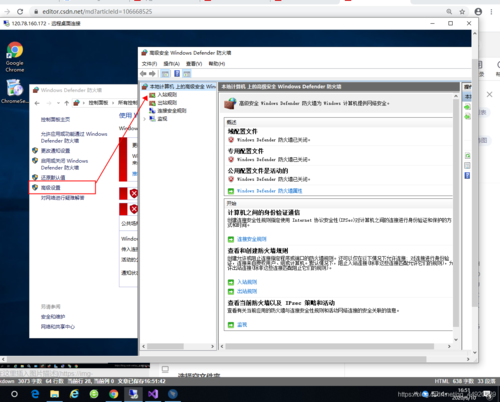The image size is (500, 402).
Task: Expand the 监视 tree node
Action: [x=144, y=119]
